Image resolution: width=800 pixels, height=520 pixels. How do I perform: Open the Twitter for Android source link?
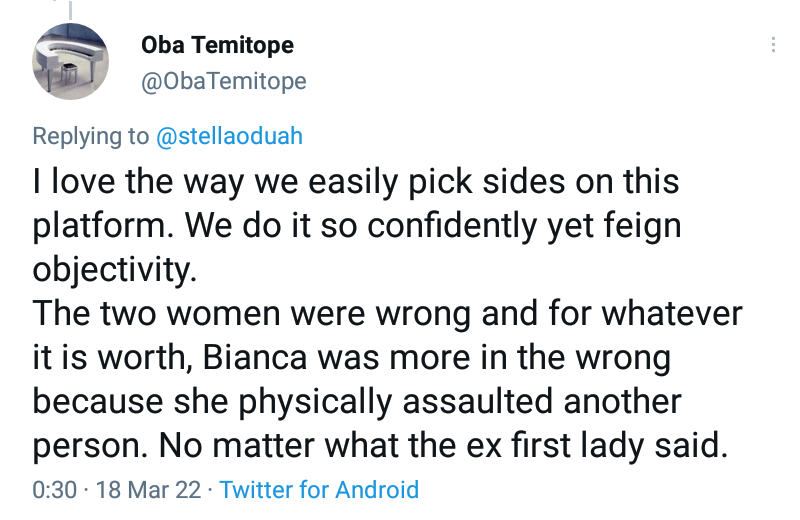(x=318, y=490)
